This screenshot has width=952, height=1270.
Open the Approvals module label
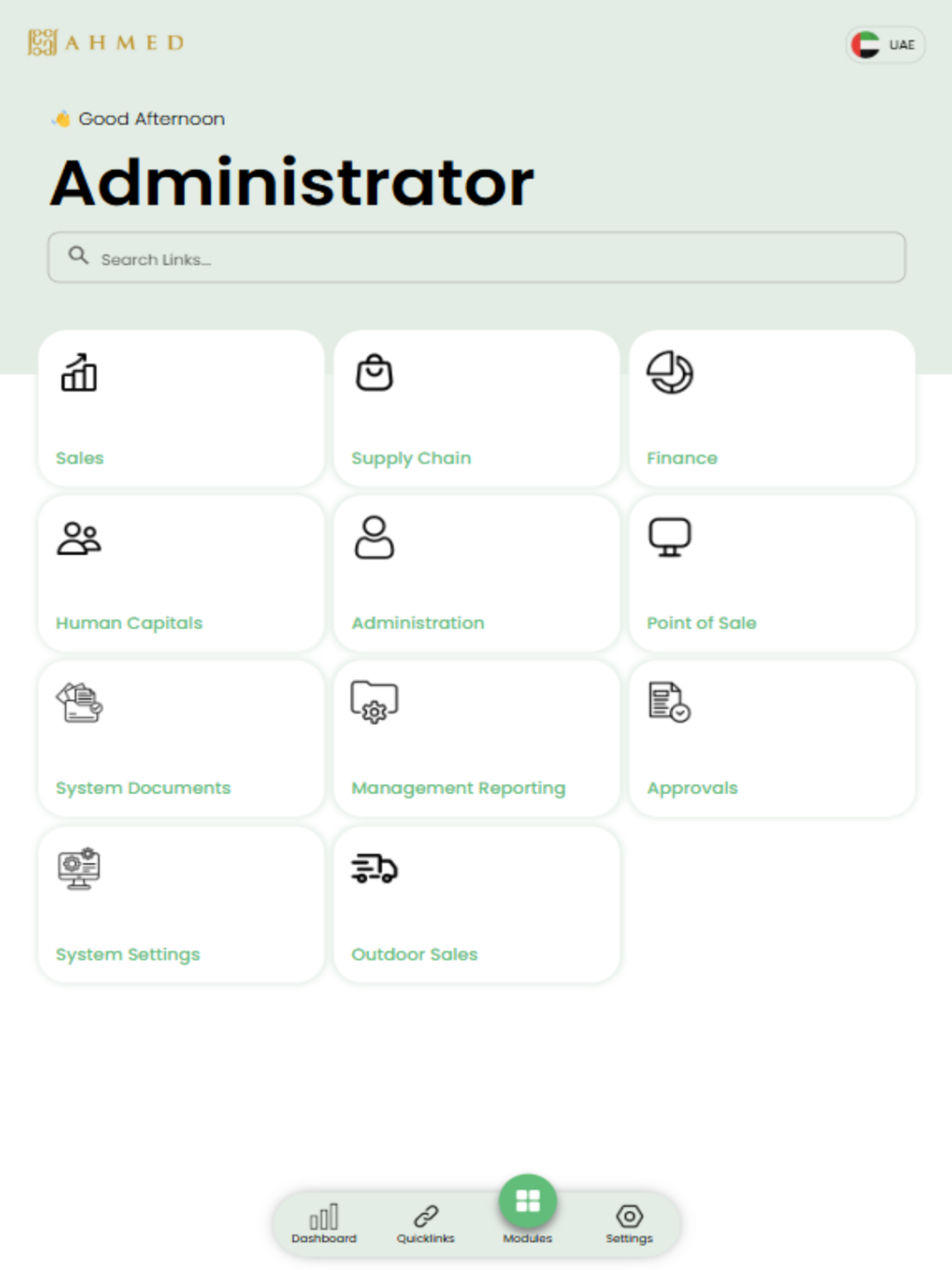692,789
